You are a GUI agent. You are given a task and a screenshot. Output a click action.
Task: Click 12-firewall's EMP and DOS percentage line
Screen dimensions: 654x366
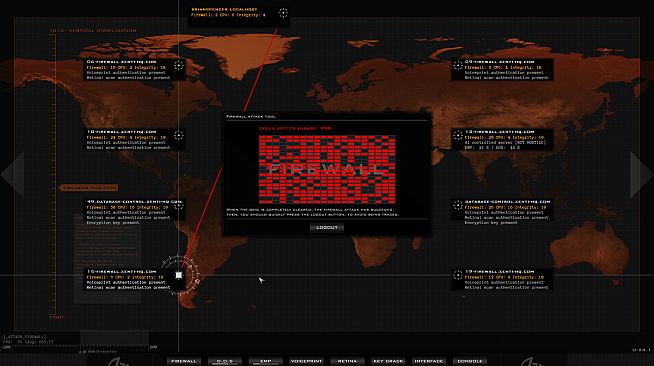(x=493, y=148)
